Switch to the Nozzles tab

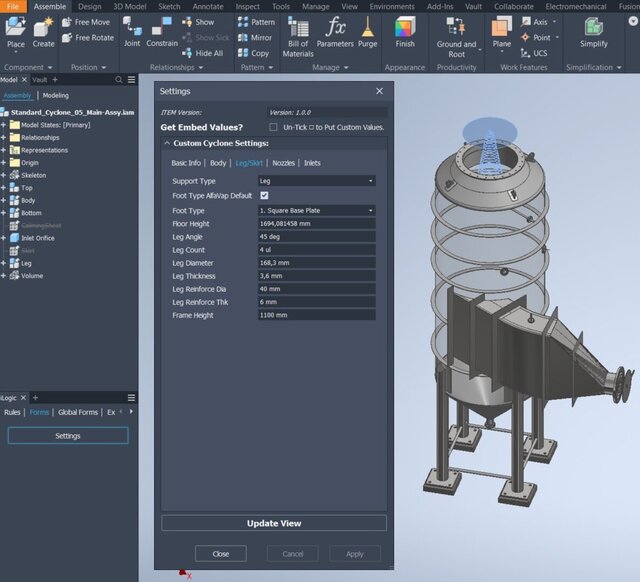tap(284, 163)
